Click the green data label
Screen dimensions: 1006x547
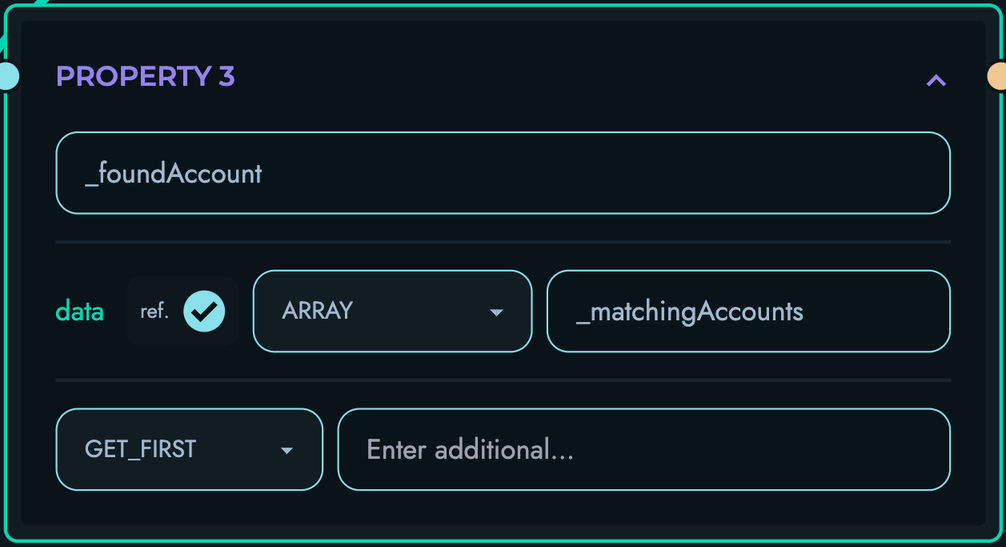coord(80,312)
